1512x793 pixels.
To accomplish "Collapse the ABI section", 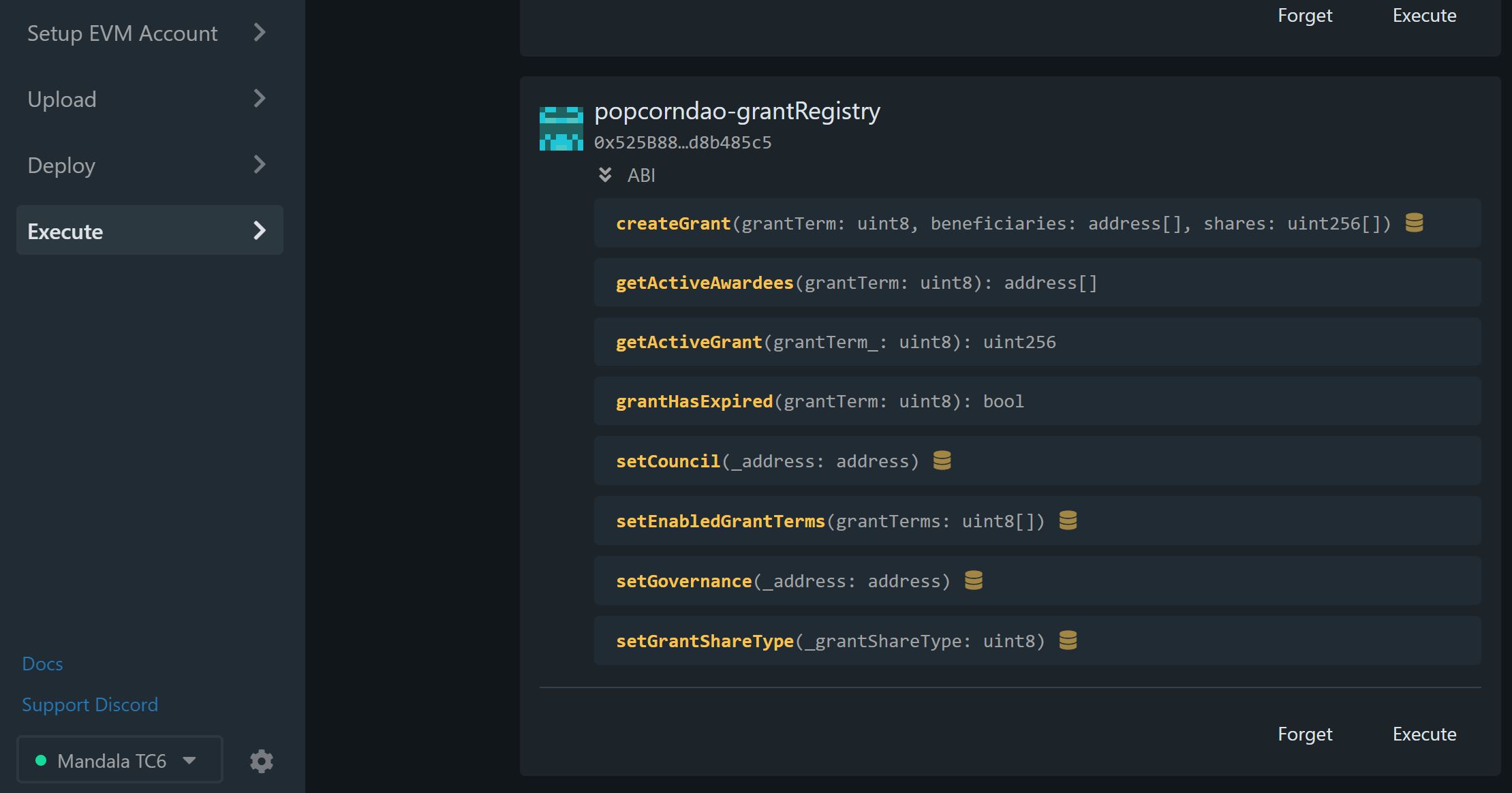I will [x=605, y=175].
